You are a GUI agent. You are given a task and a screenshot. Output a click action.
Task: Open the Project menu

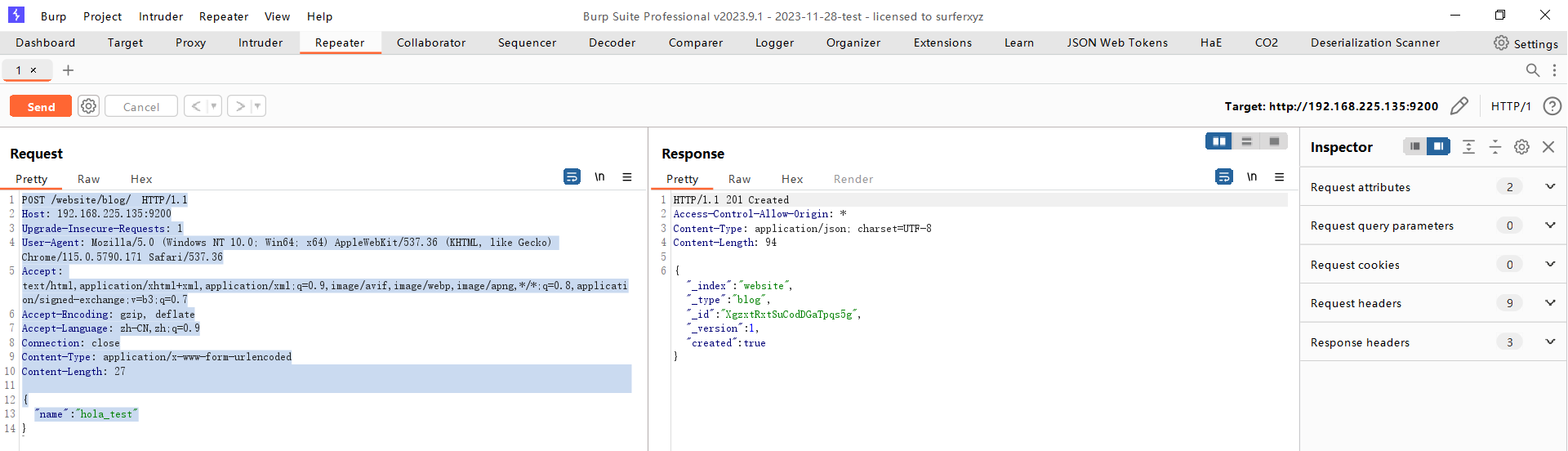[102, 16]
